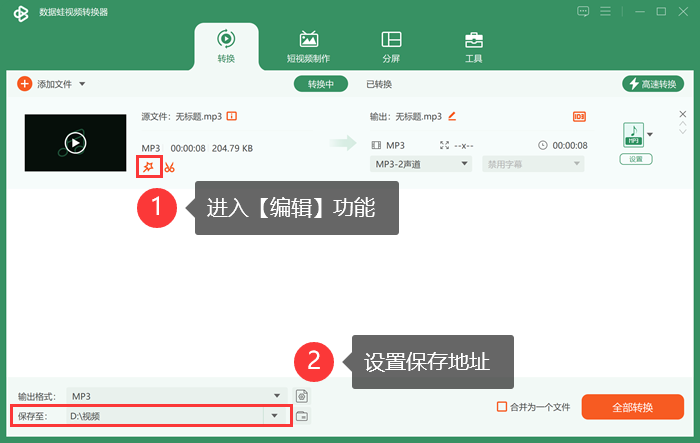
Task: Click output file name 无标题.mp3
Action: tap(418, 117)
